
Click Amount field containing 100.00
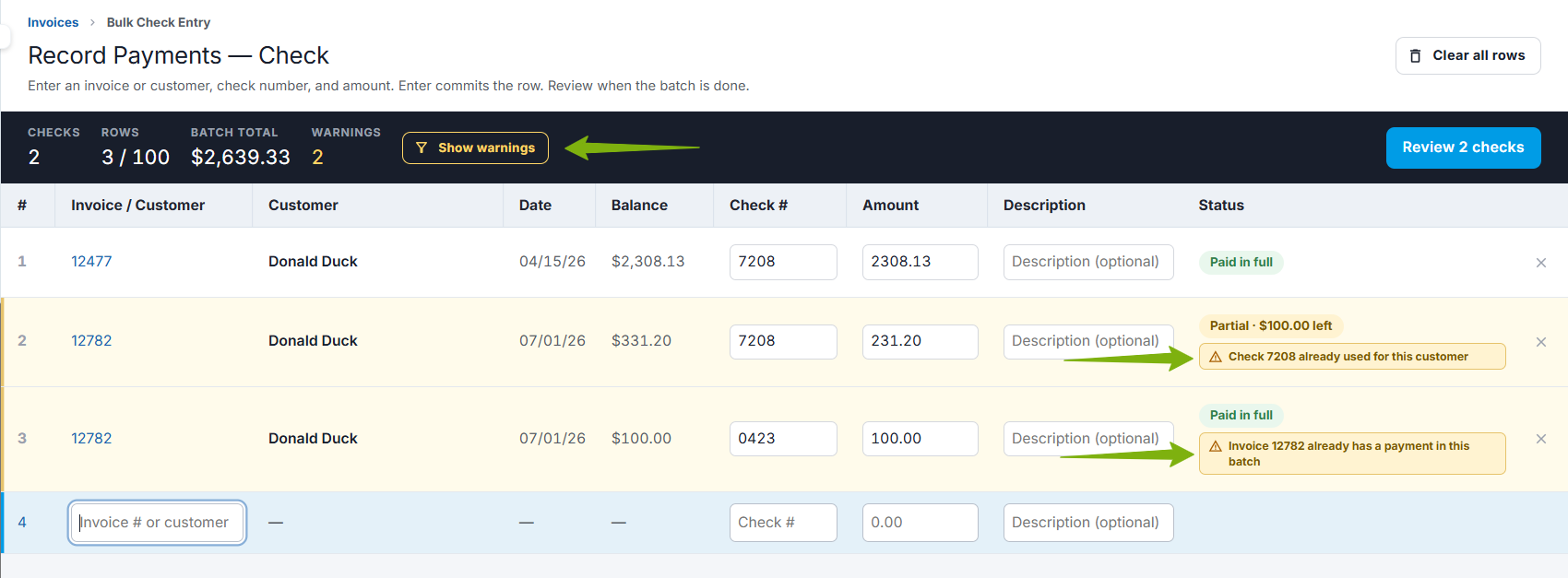(x=920, y=439)
